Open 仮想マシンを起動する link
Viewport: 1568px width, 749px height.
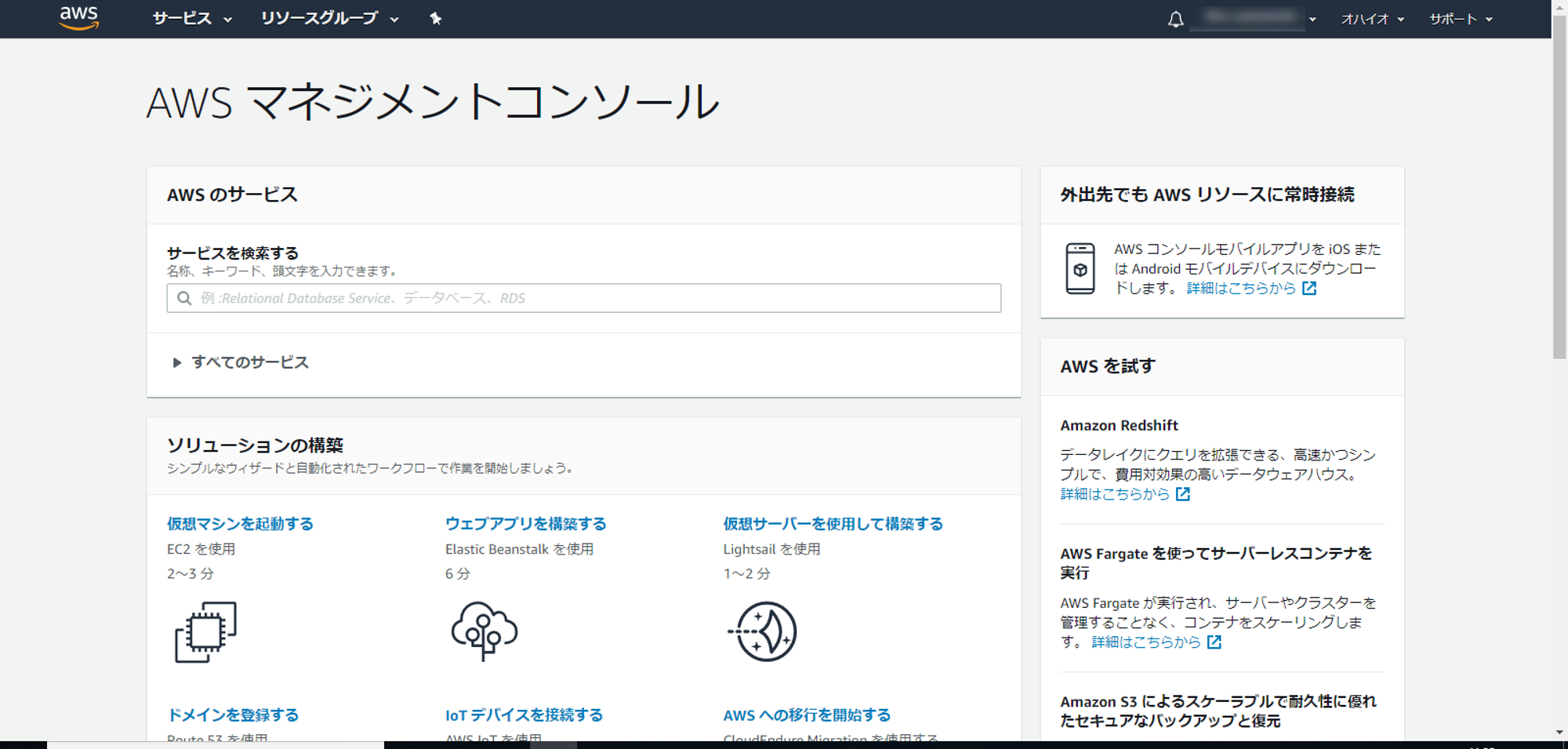[x=240, y=524]
